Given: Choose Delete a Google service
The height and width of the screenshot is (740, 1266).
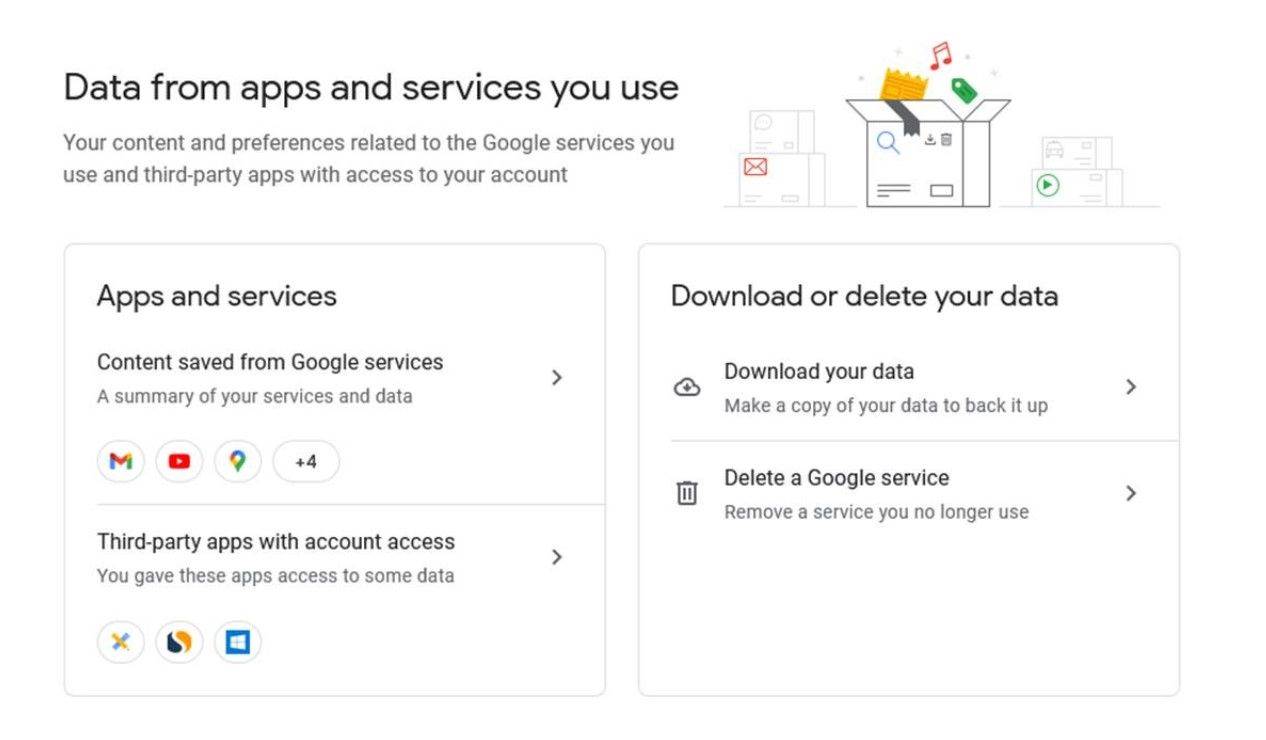Looking at the screenshot, I should point(836,478).
